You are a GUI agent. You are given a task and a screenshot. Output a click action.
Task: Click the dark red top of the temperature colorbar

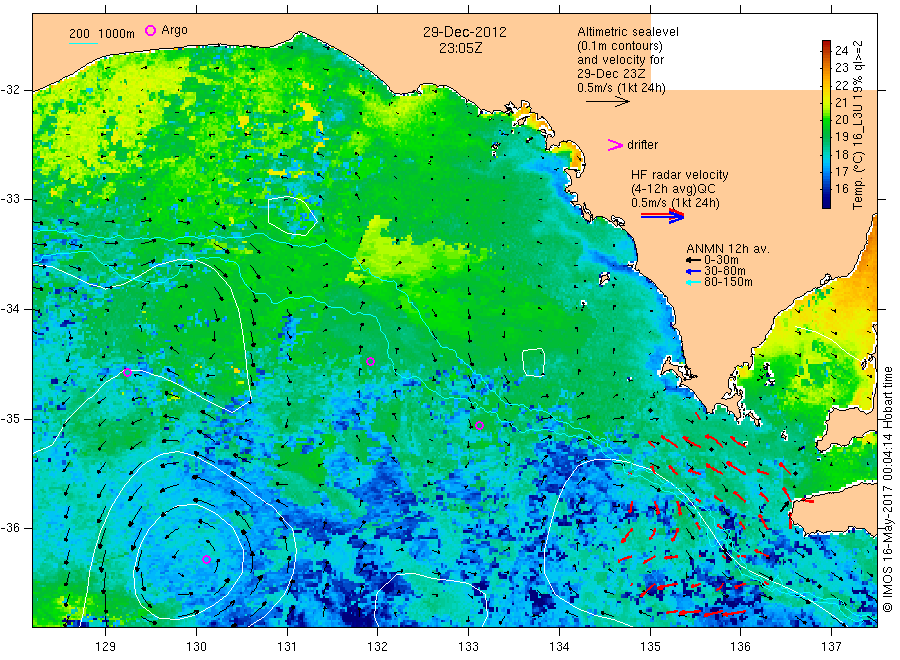point(826,45)
